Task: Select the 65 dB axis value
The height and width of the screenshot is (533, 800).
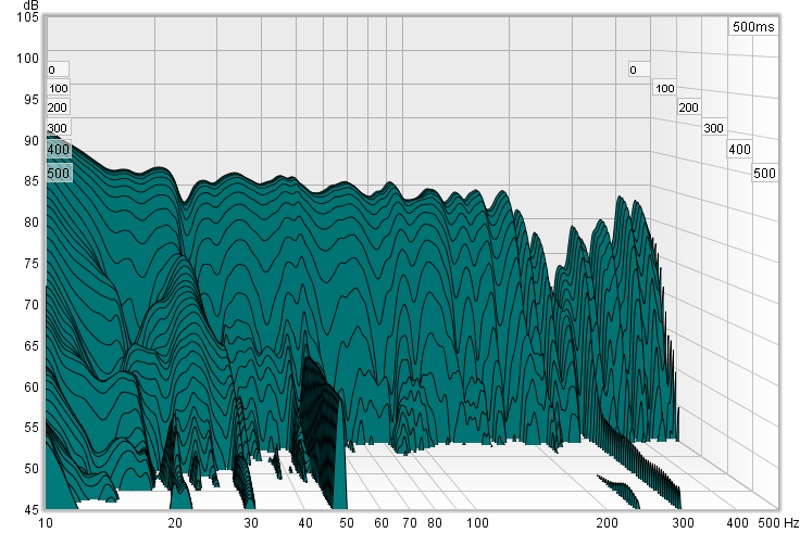Action: click(31, 346)
